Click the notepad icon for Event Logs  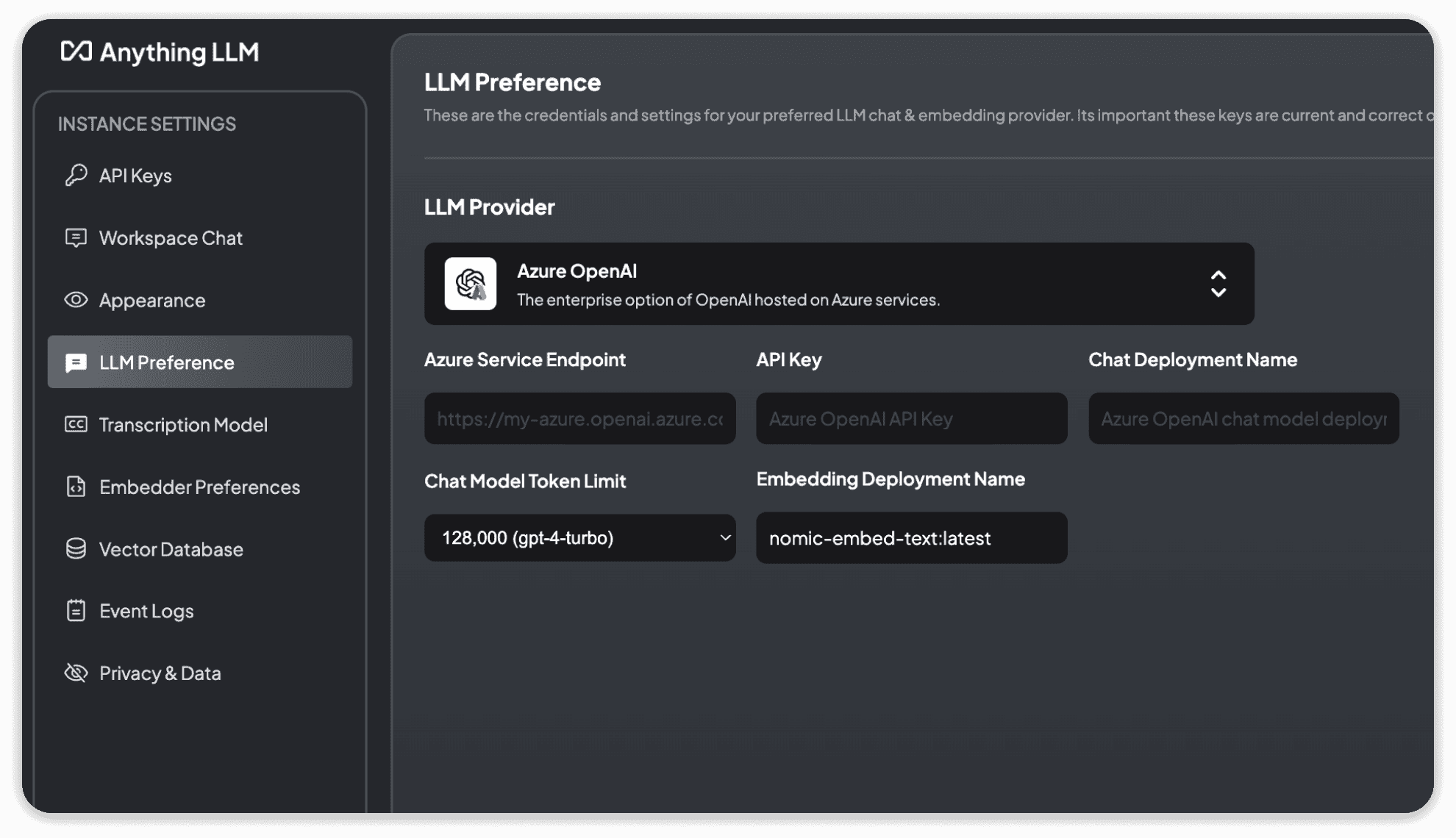click(x=76, y=611)
